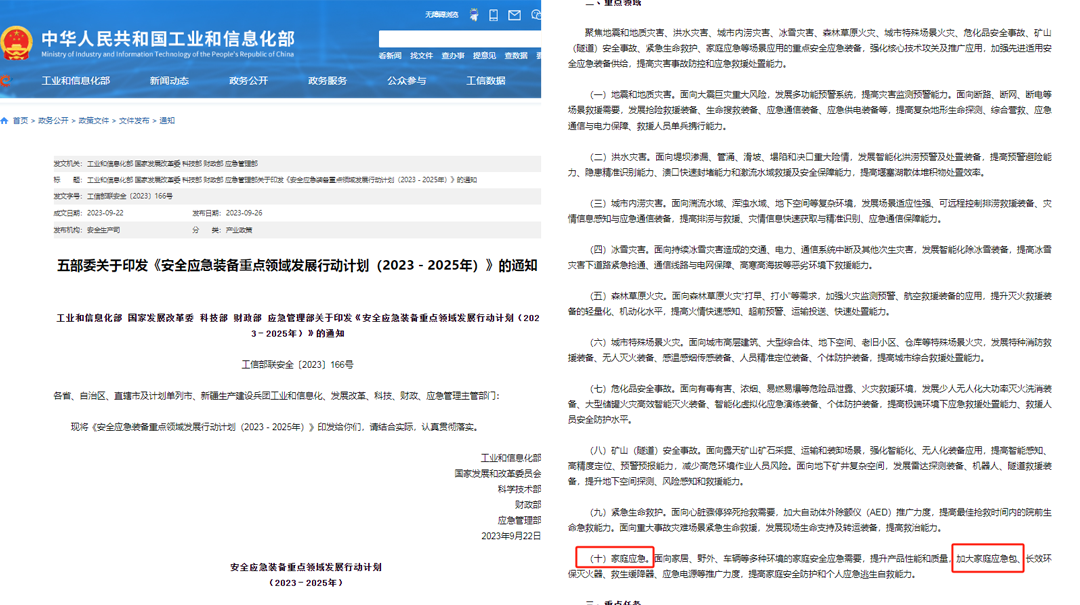This screenshot has width=1080, height=605.
Task: Click the home icon in breadcrumb
Action: pos(5,121)
